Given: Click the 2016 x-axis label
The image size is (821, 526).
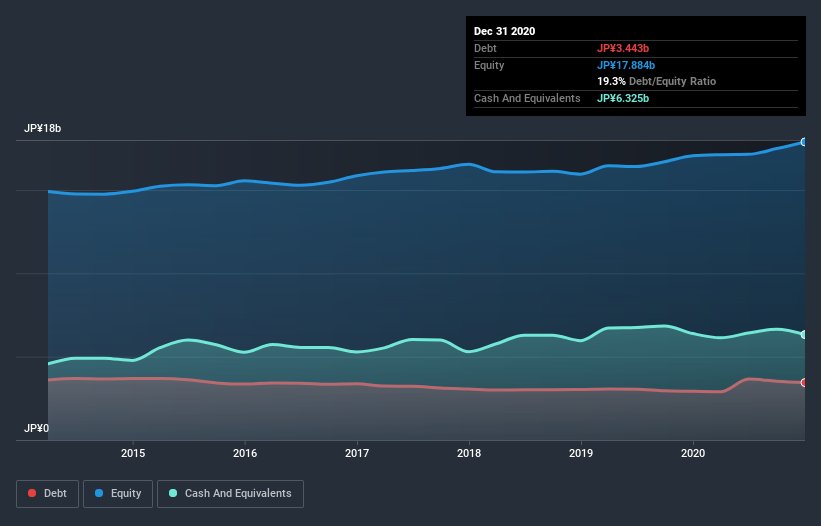Looking at the screenshot, I should [245, 453].
